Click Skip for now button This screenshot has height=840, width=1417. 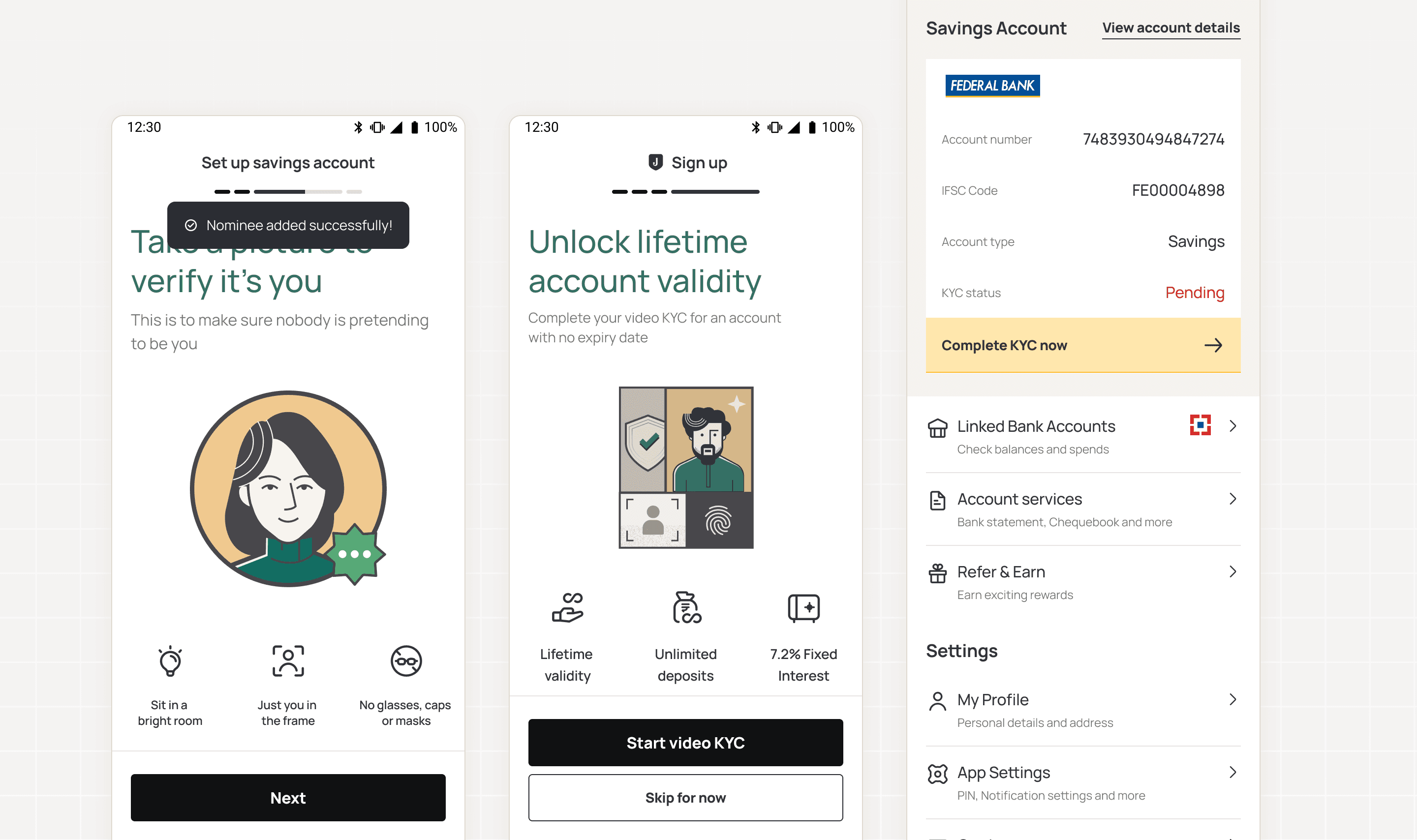point(685,798)
